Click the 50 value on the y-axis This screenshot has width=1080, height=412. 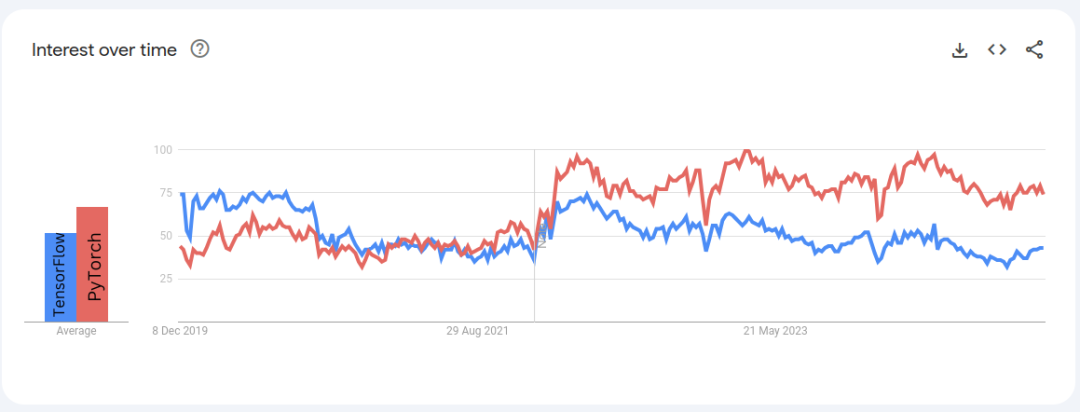[x=163, y=235]
